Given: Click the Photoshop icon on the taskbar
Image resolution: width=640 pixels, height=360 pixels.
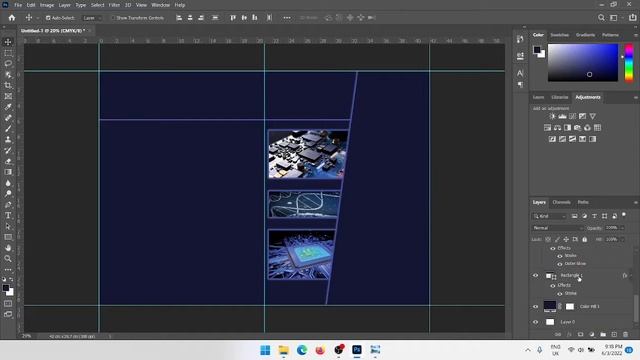Looking at the screenshot, I should tap(357, 350).
